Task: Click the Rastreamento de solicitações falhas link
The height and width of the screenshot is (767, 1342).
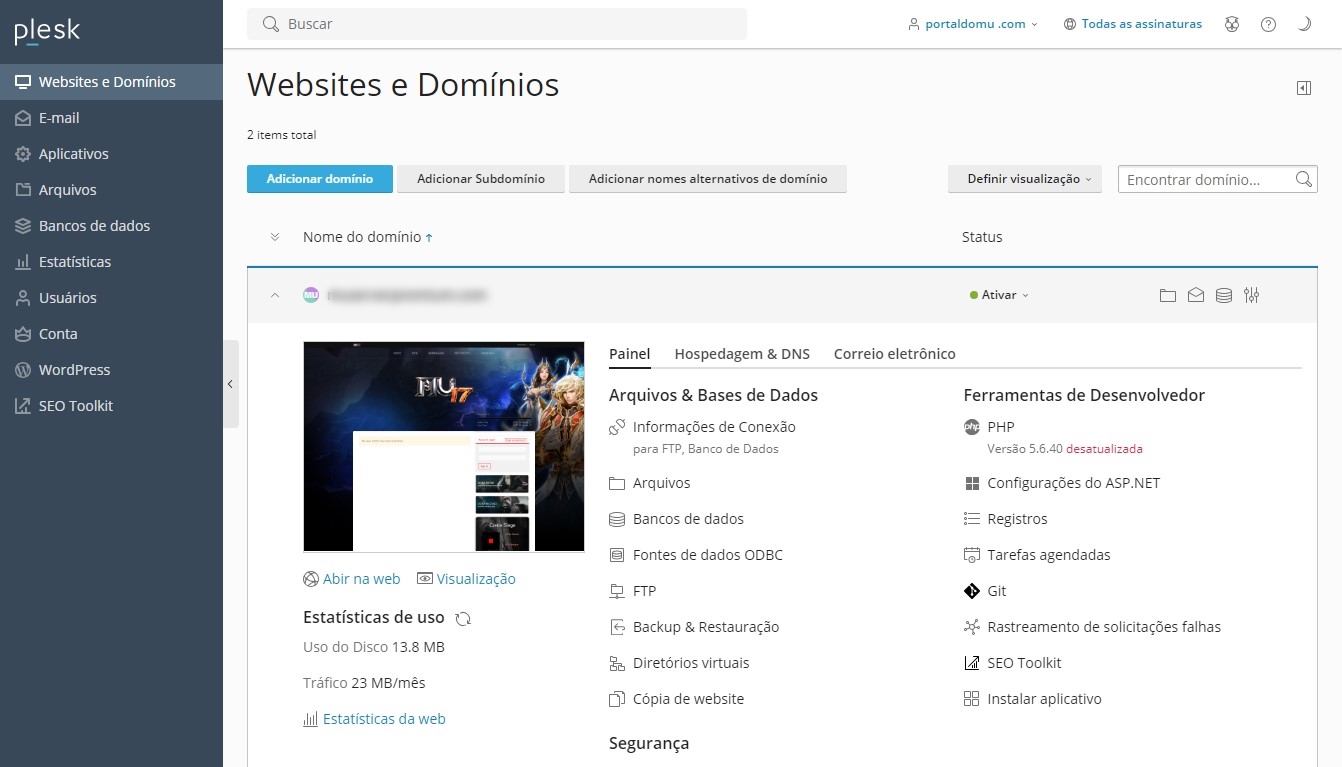Action: tap(1104, 627)
